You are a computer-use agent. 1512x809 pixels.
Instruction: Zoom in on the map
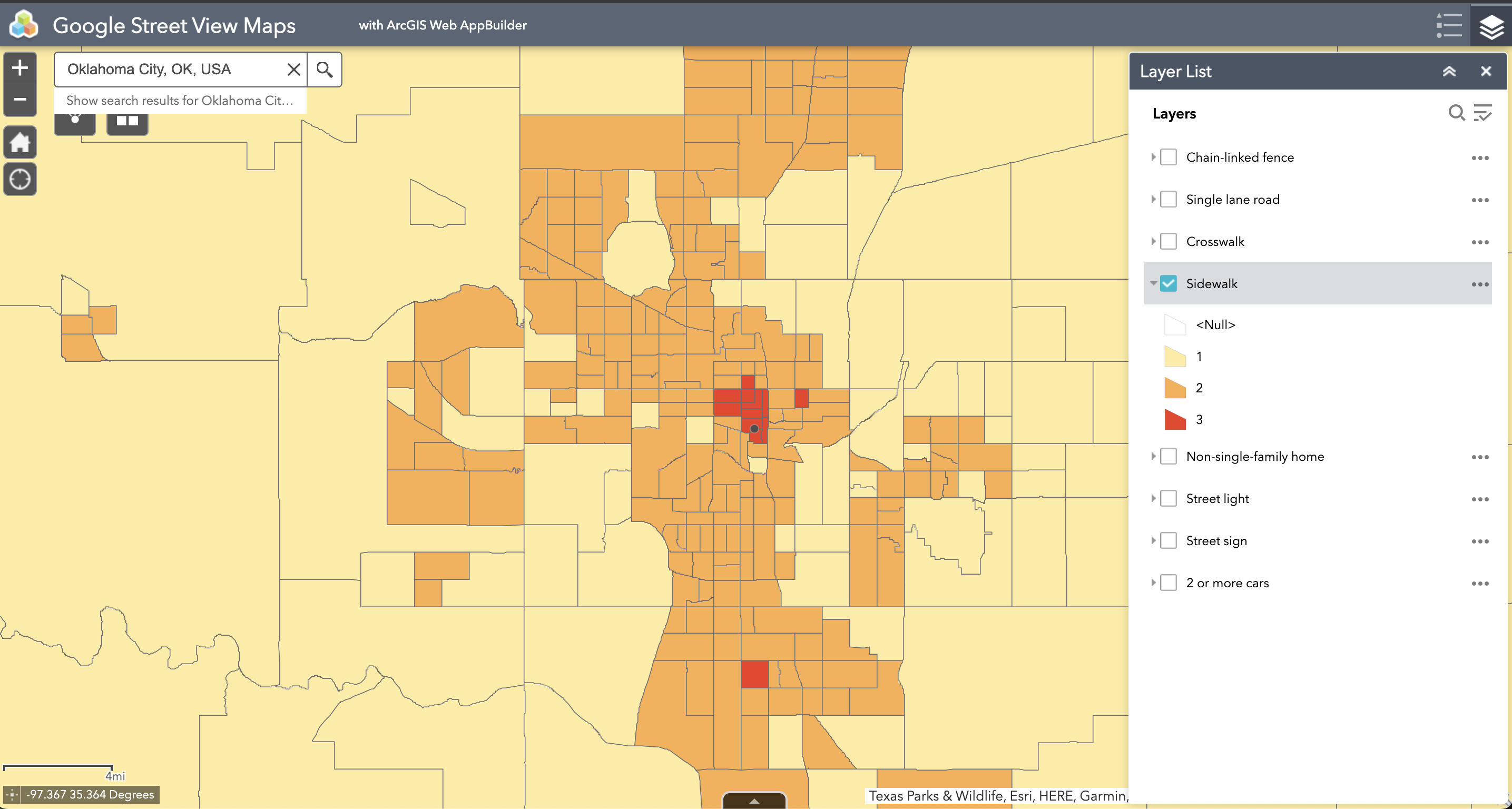coord(20,68)
